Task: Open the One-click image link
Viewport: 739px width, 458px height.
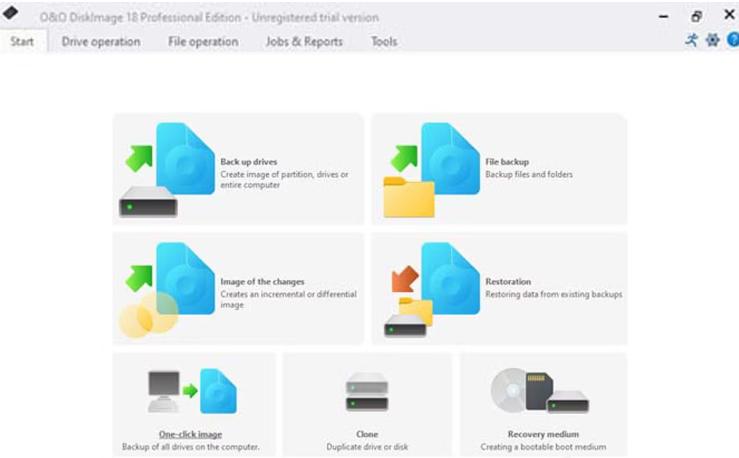Action: pos(190,434)
